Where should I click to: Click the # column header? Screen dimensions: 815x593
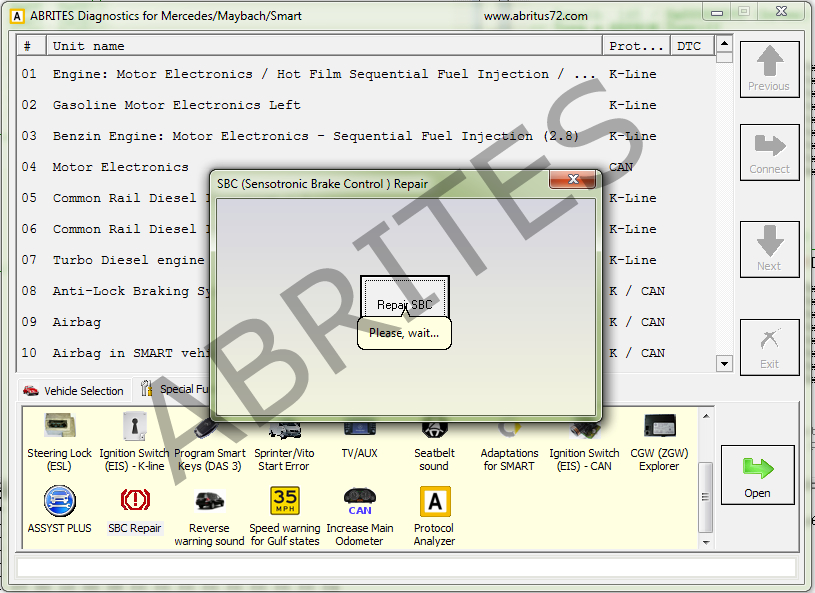tap(31, 46)
